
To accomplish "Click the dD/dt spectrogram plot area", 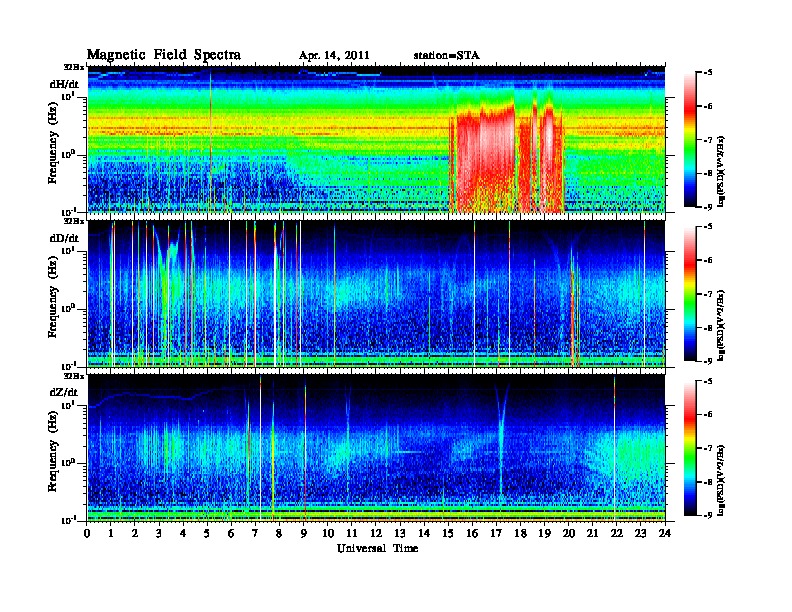I will click(x=376, y=293).
